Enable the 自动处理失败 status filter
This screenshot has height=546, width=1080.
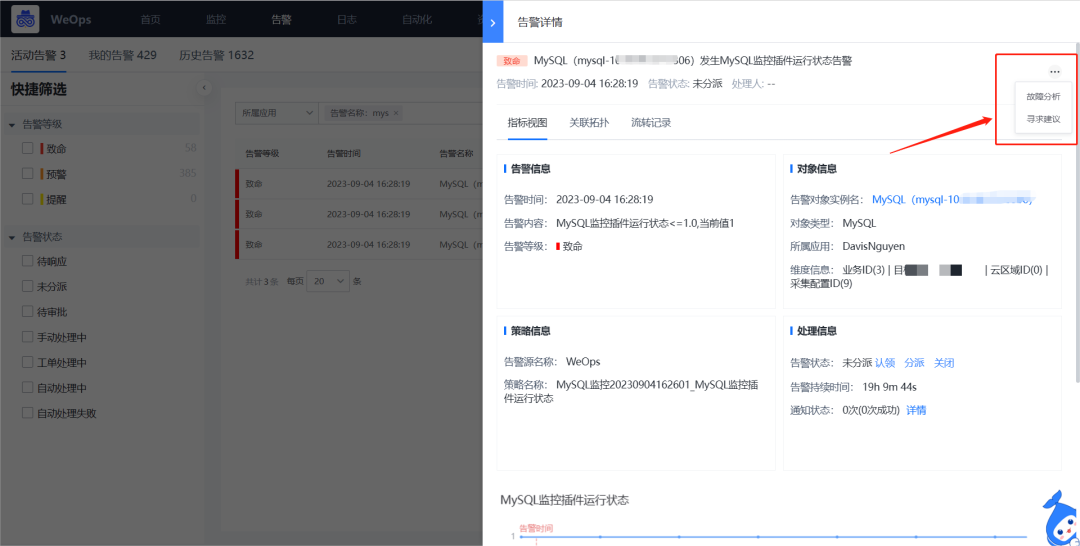pyautogui.click(x=28, y=413)
